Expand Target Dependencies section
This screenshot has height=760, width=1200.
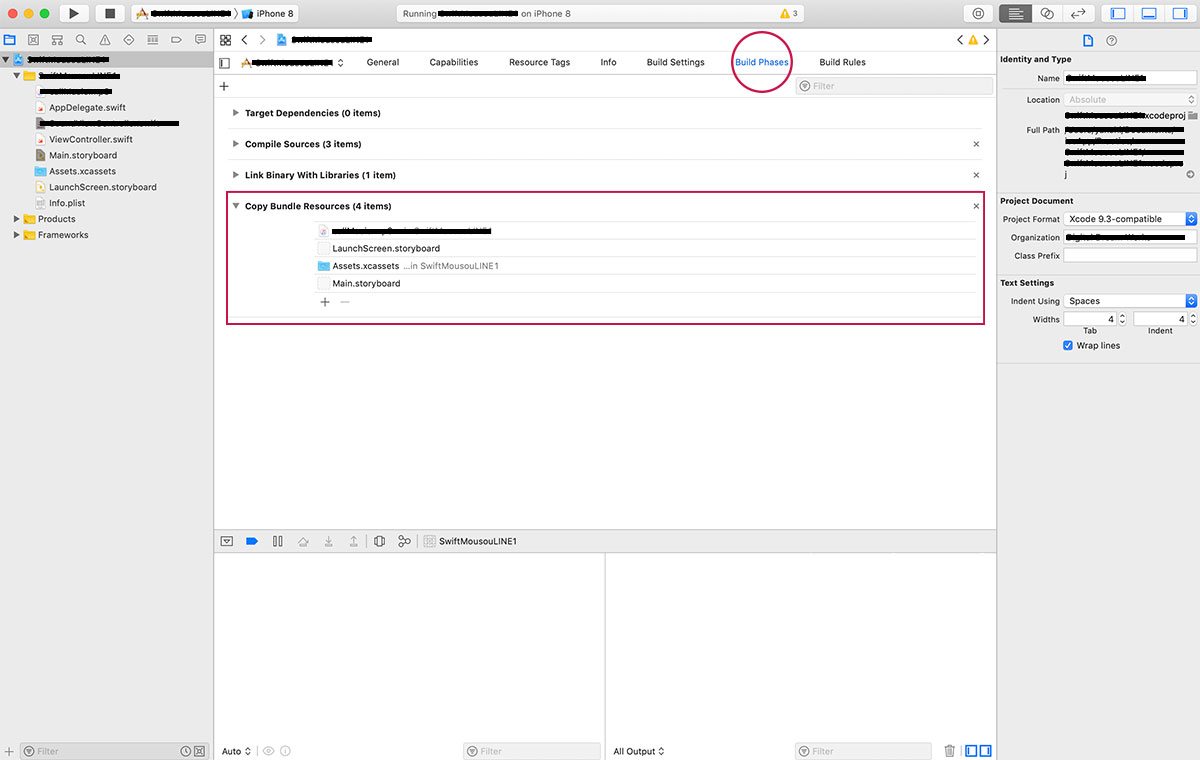pyautogui.click(x=236, y=113)
